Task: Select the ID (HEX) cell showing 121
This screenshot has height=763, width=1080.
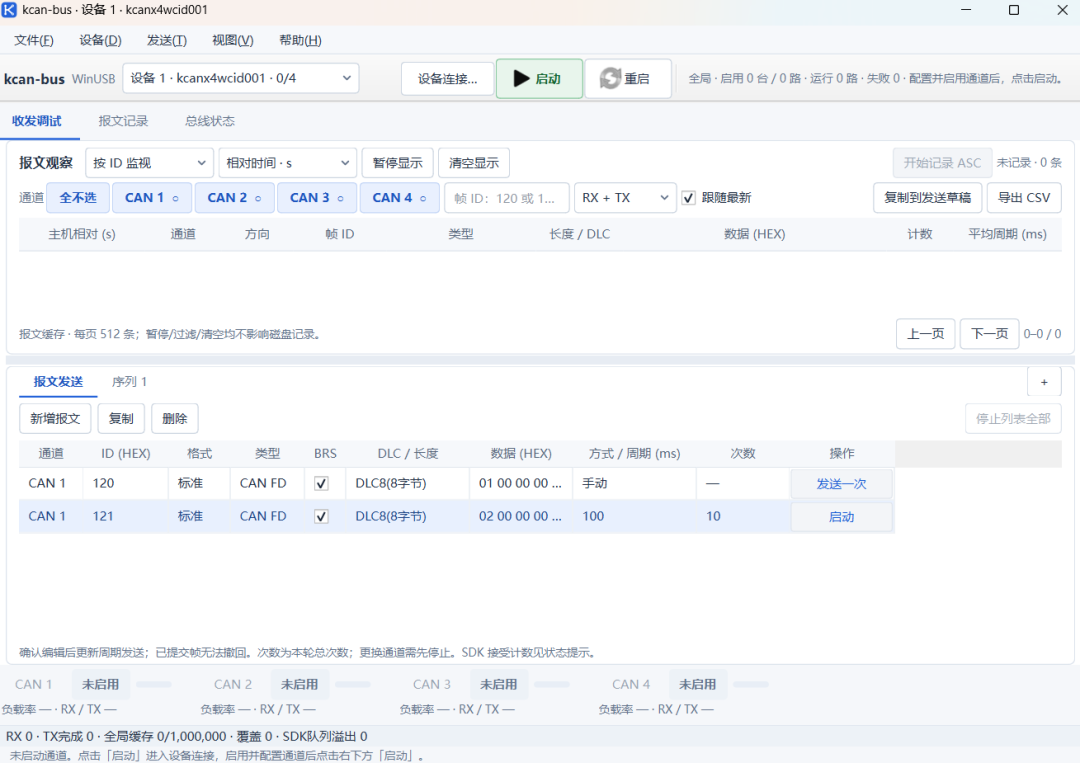Action: click(125, 516)
